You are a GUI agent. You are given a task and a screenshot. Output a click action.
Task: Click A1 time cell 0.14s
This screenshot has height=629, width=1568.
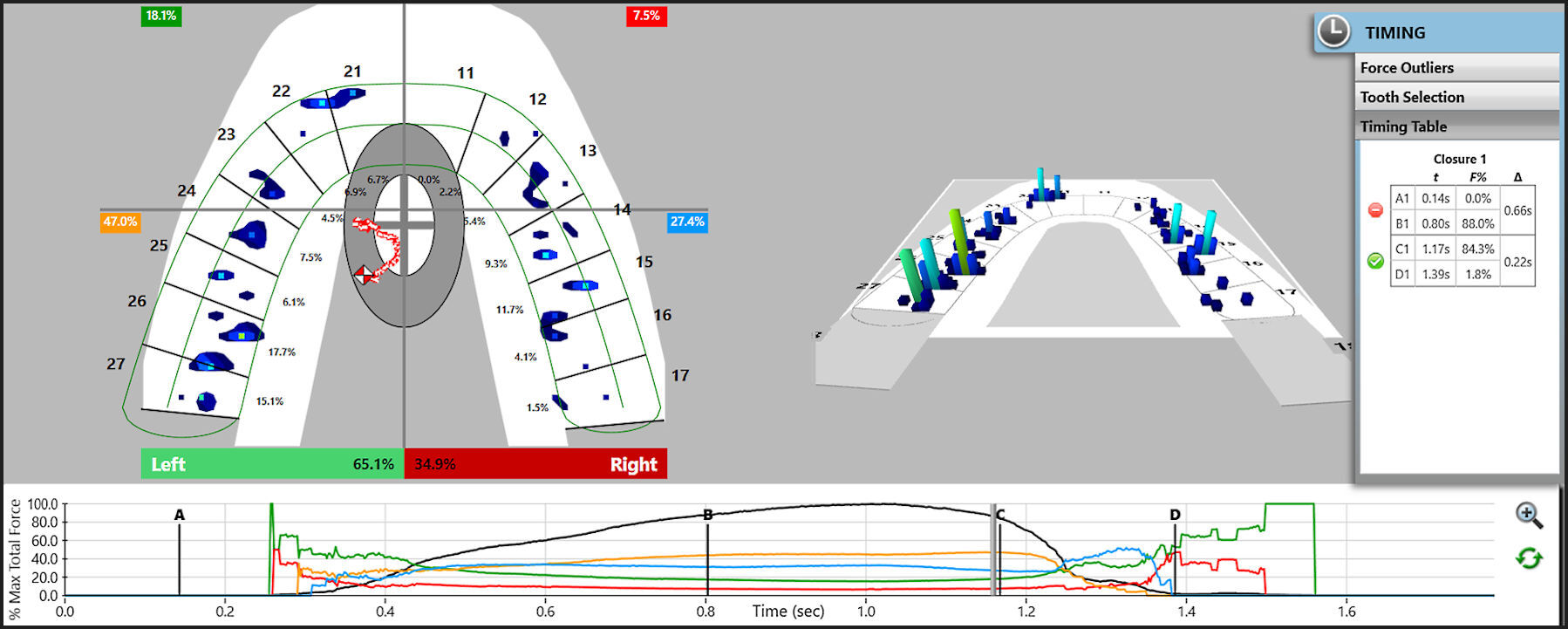point(1435,198)
